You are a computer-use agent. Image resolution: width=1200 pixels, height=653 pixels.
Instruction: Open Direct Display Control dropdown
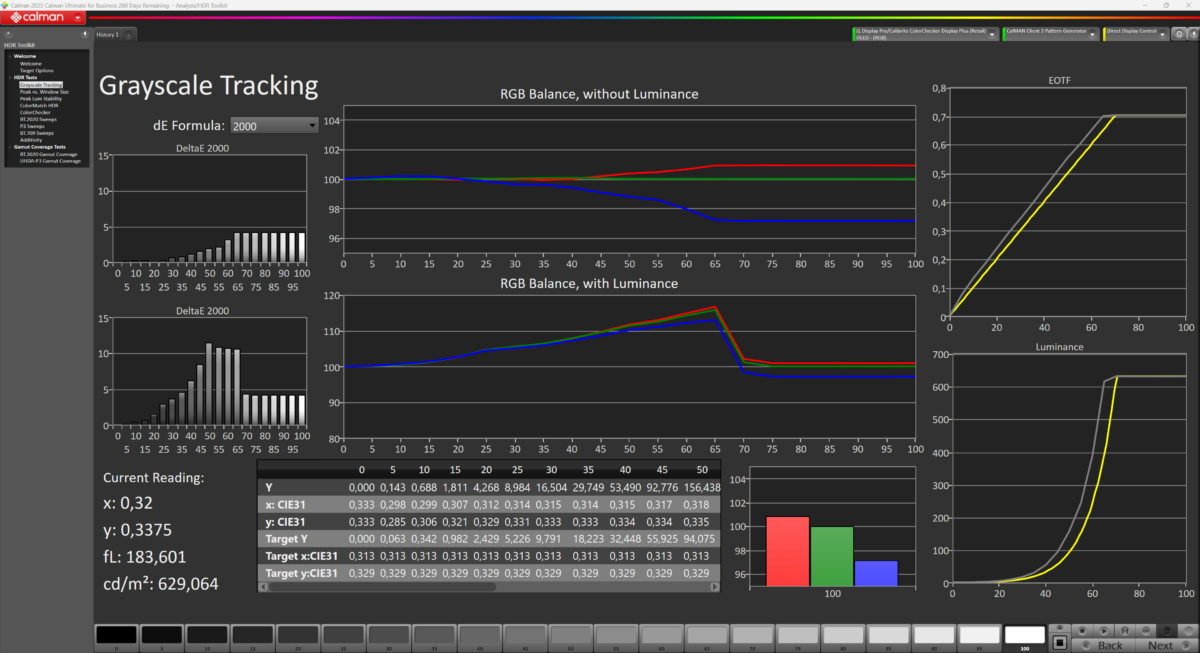click(x=1163, y=33)
